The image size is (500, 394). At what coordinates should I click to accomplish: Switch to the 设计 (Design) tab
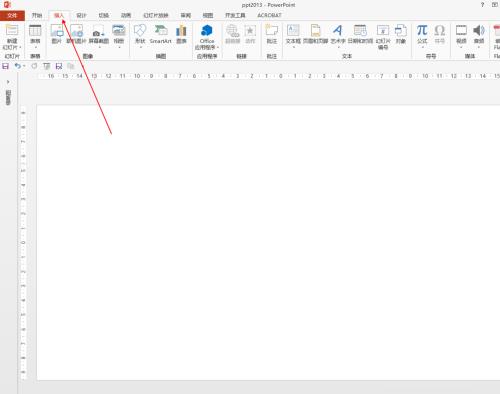(81, 15)
